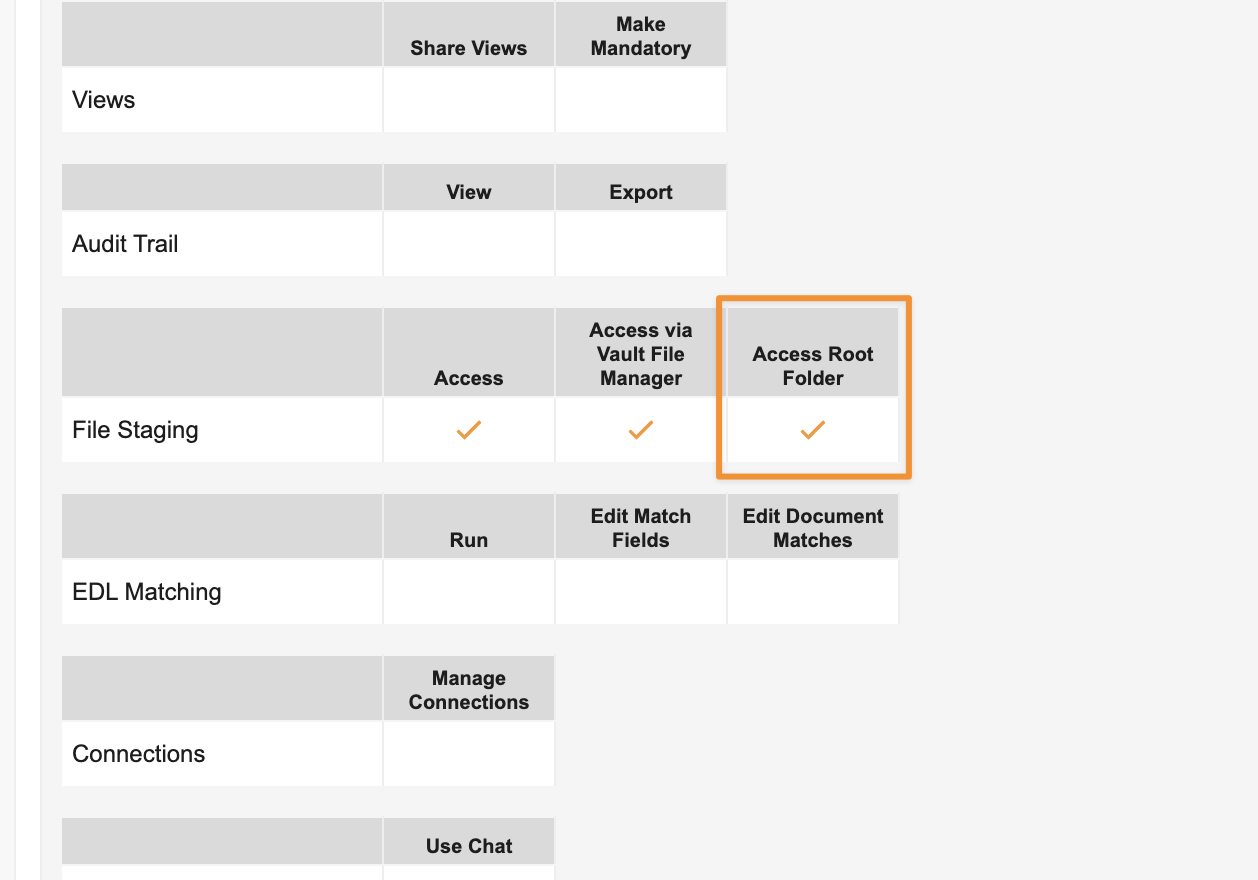The image size is (1258, 880).
Task: Click the Edit Match Fields column header
Action: click(x=640, y=528)
